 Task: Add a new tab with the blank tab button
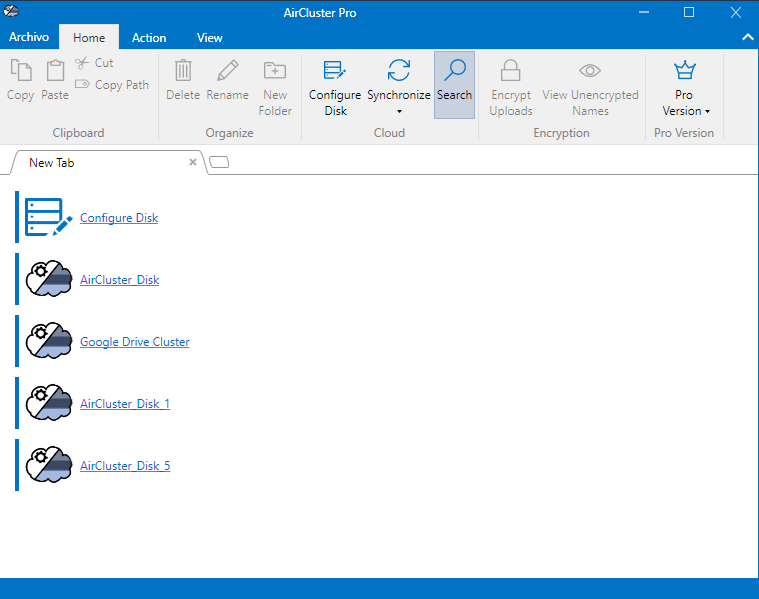click(219, 163)
